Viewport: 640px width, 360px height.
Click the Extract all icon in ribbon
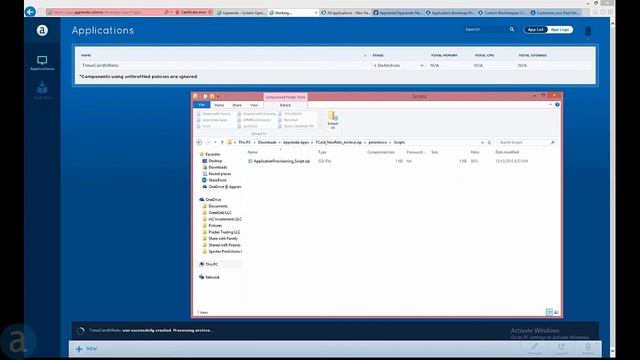[333, 120]
